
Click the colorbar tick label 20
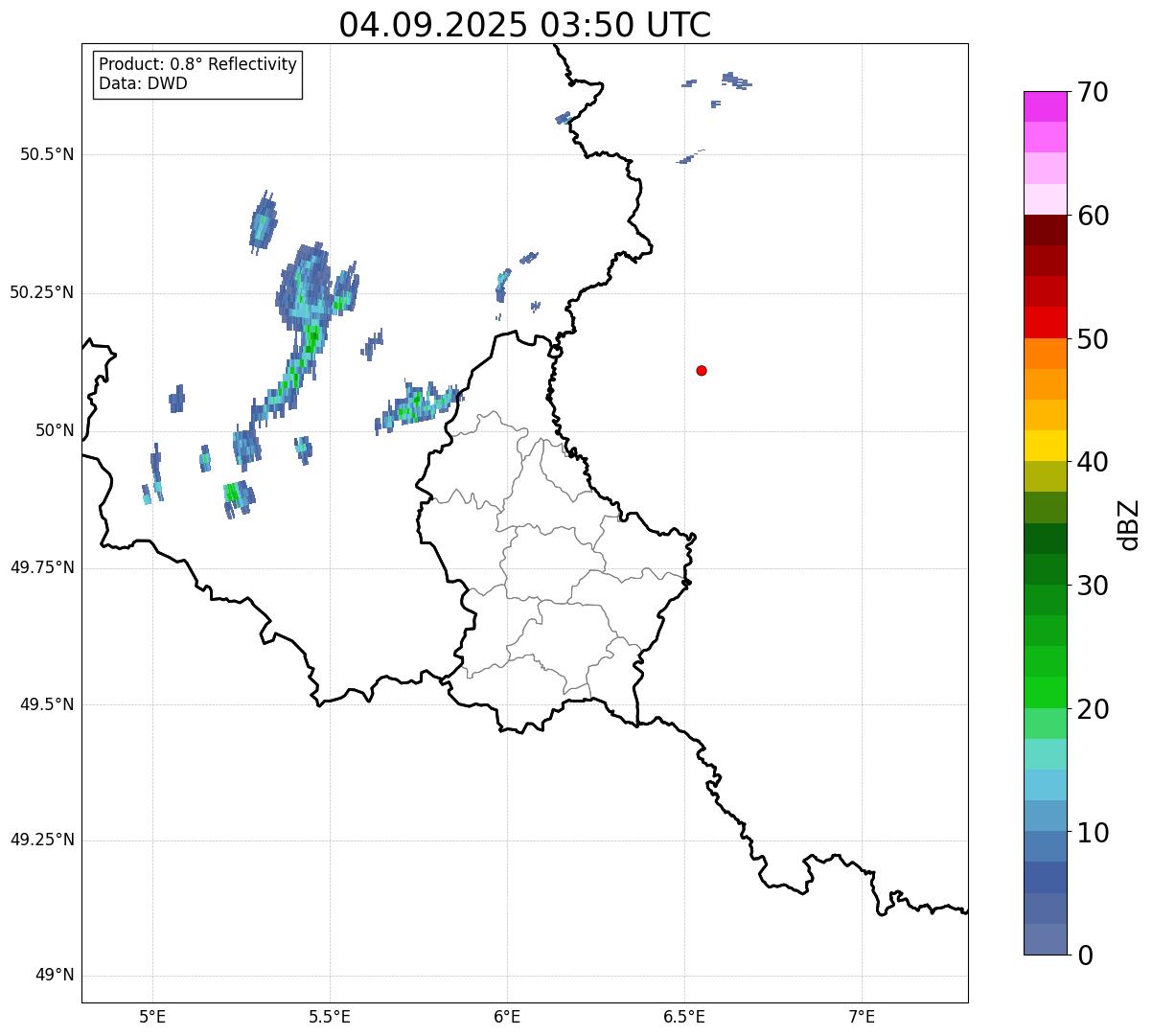[1093, 709]
